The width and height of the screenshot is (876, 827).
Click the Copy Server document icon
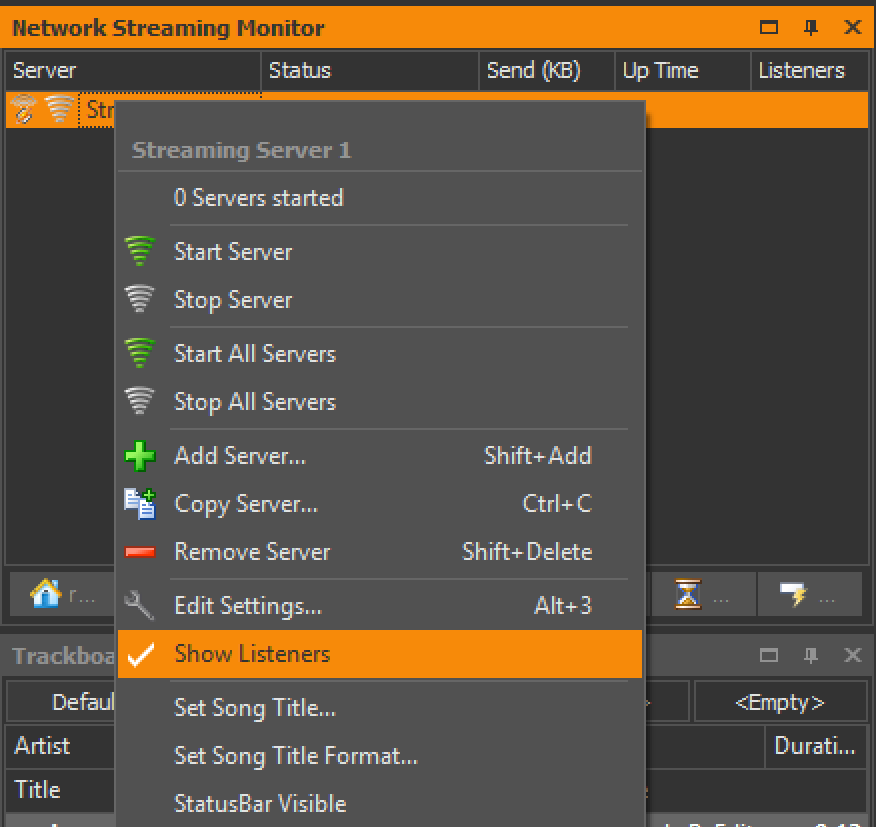(140, 504)
